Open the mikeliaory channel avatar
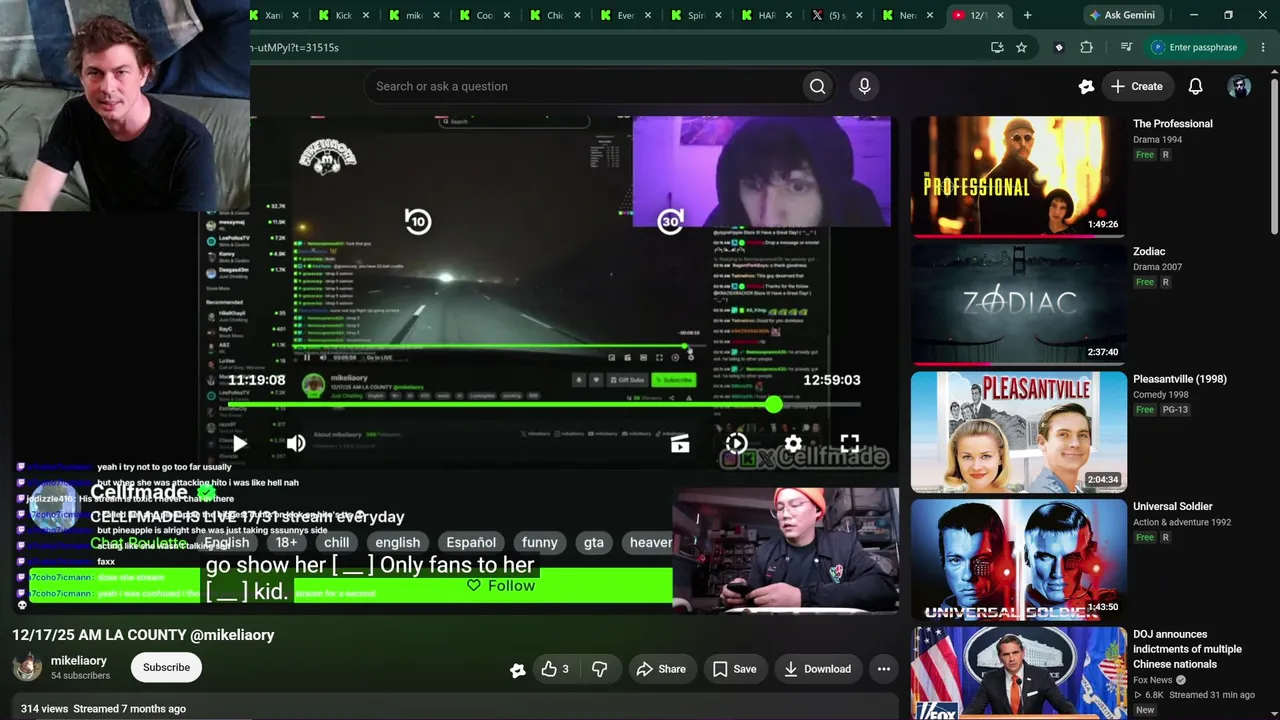The height and width of the screenshot is (720, 1280). pyautogui.click(x=27, y=667)
